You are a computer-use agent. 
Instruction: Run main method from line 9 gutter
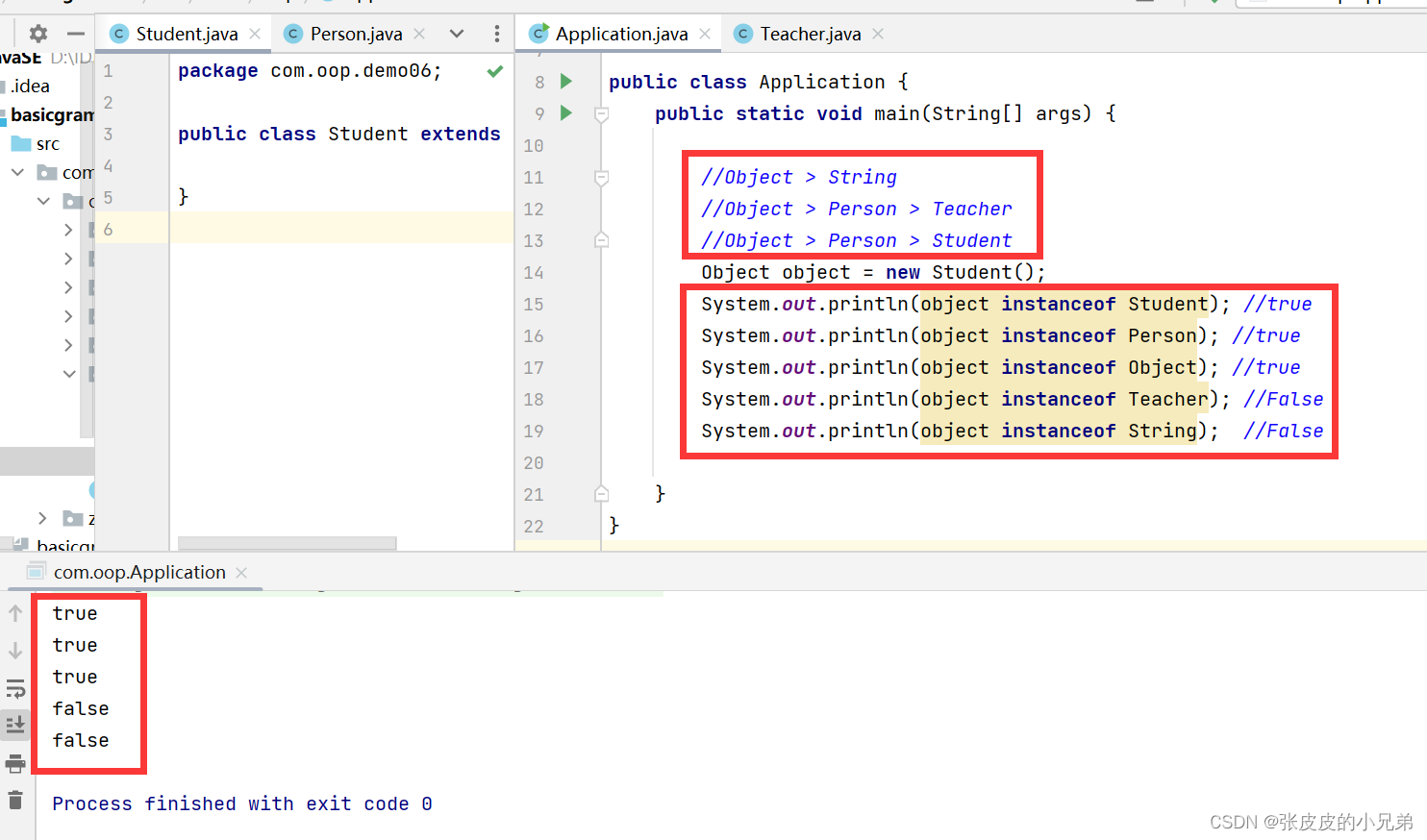point(566,112)
